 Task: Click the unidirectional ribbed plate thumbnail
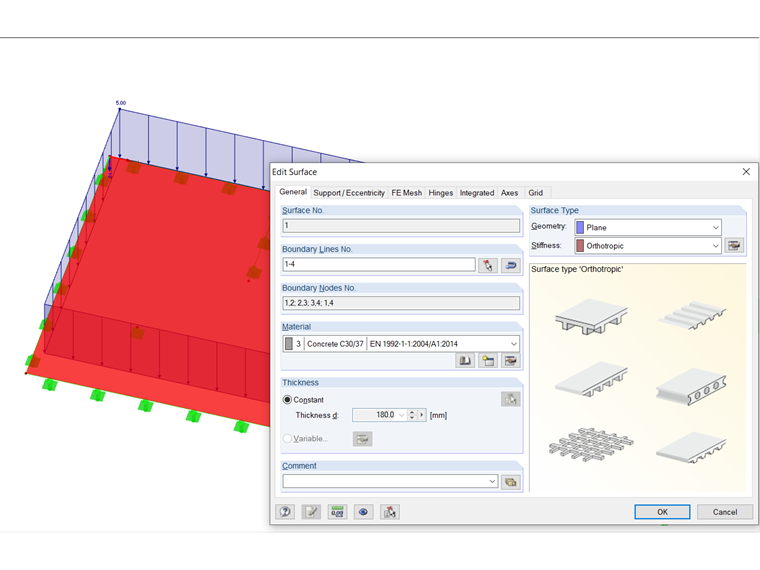coord(591,380)
